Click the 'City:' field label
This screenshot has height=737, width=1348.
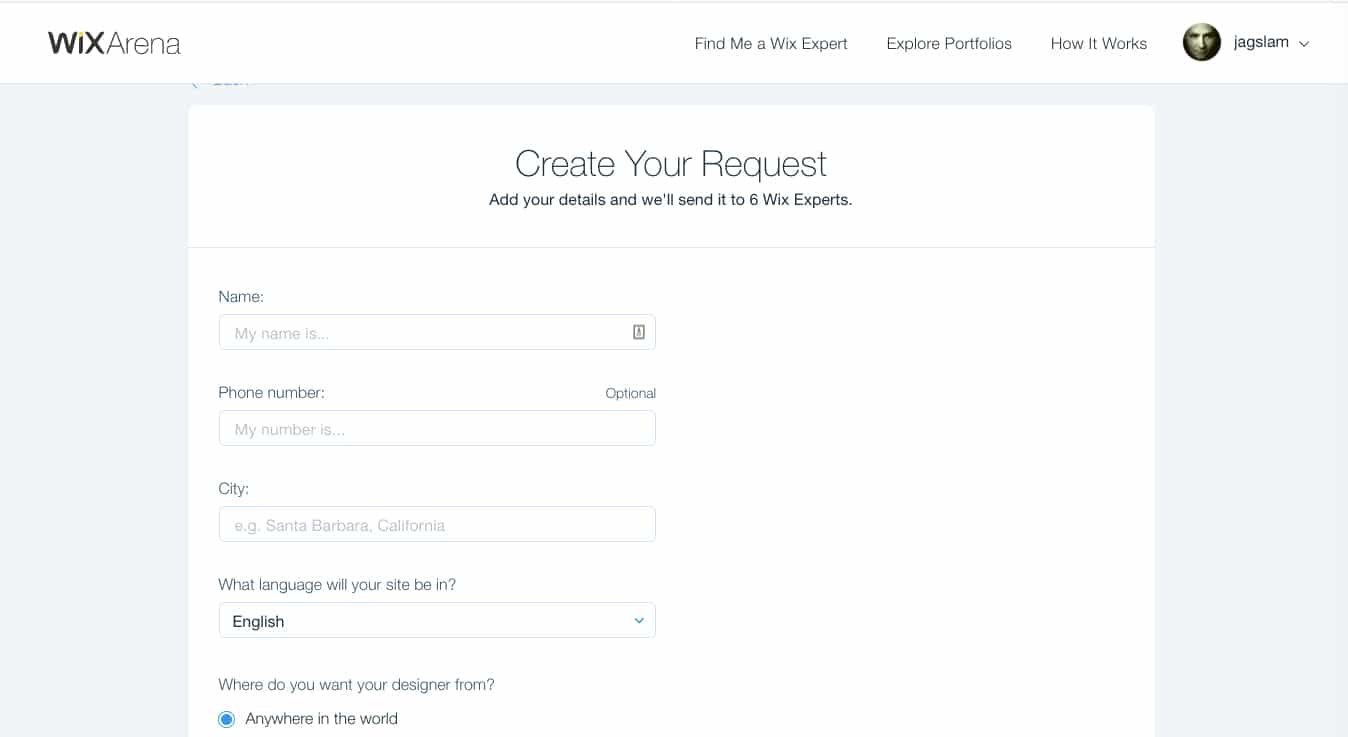(x=233, y=488)
